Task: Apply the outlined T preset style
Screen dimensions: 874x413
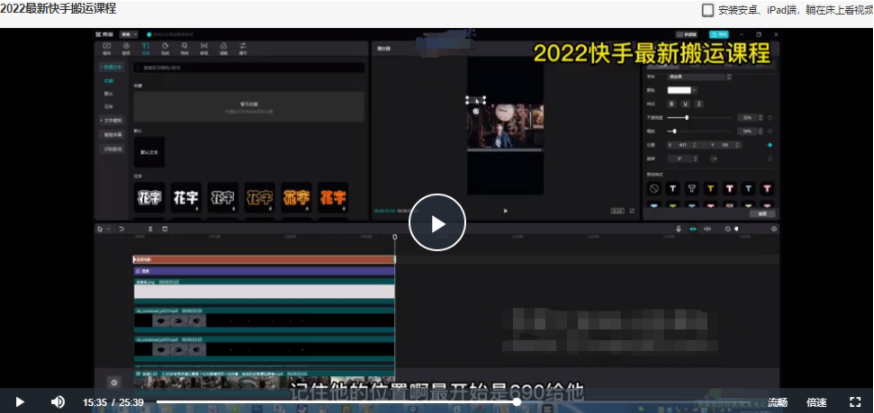Action: click(692, 189)
